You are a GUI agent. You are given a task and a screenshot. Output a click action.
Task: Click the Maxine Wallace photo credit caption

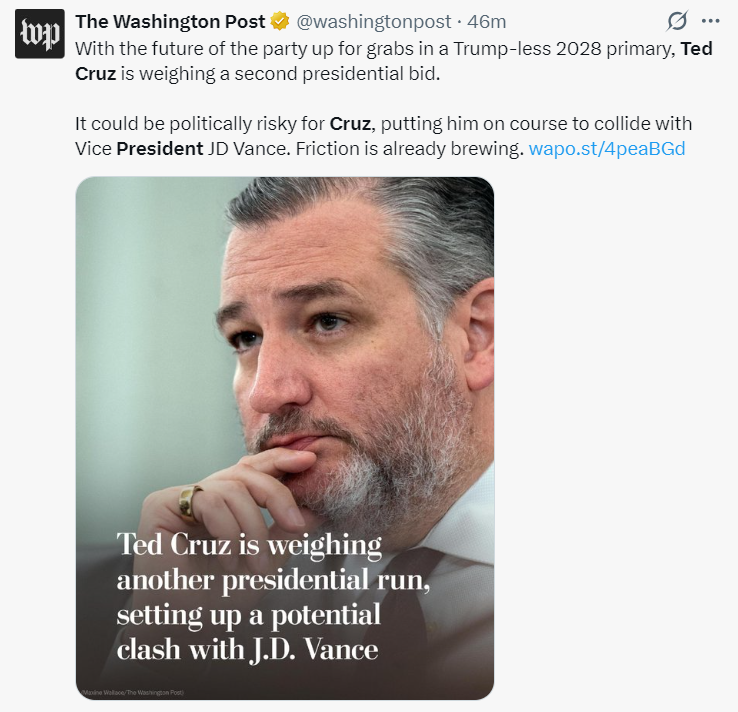(x=133, y=692)
